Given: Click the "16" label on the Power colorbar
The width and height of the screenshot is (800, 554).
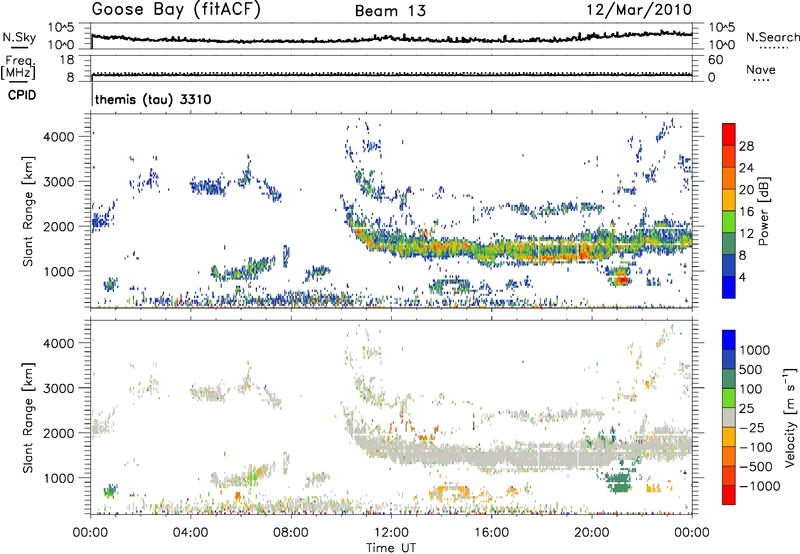Looking at the screenshot, I should coord(746,211).
